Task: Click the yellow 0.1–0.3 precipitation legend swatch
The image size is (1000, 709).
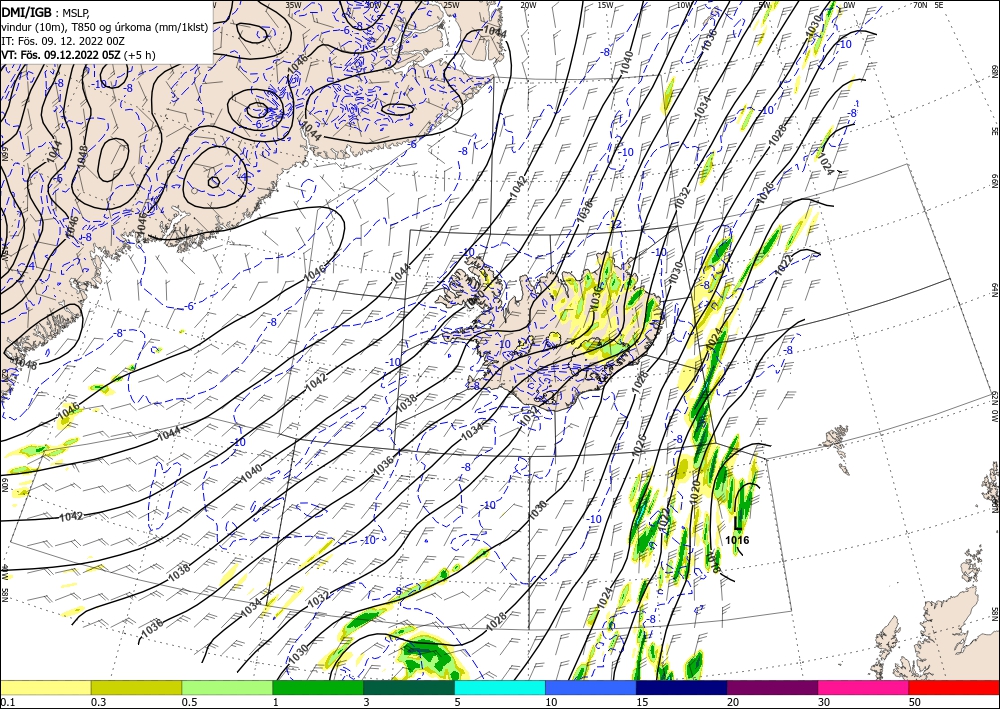Action: (45, 687)
